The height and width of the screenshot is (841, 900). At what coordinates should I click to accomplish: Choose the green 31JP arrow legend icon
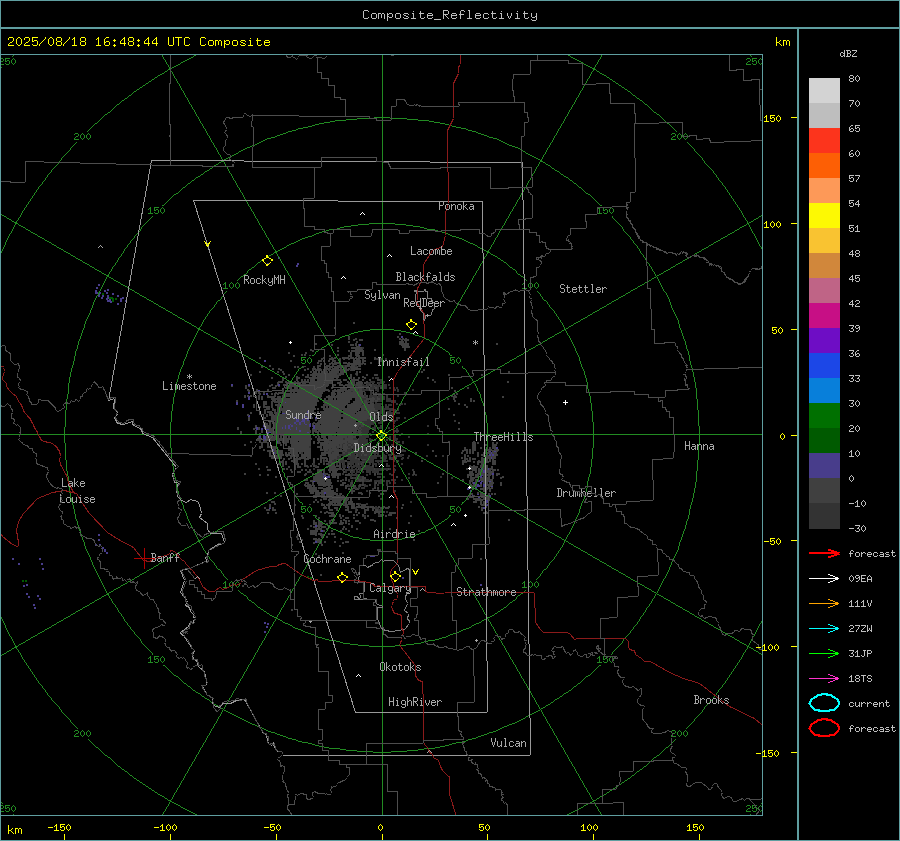[824, 653]
